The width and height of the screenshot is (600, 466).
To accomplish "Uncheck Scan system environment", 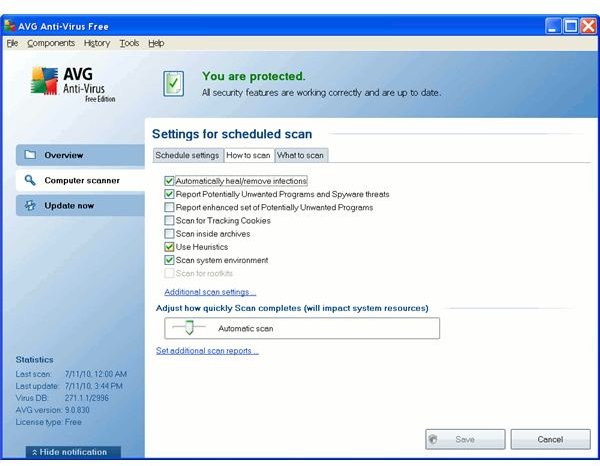I will pyautogui.click(x=169, y=260).
